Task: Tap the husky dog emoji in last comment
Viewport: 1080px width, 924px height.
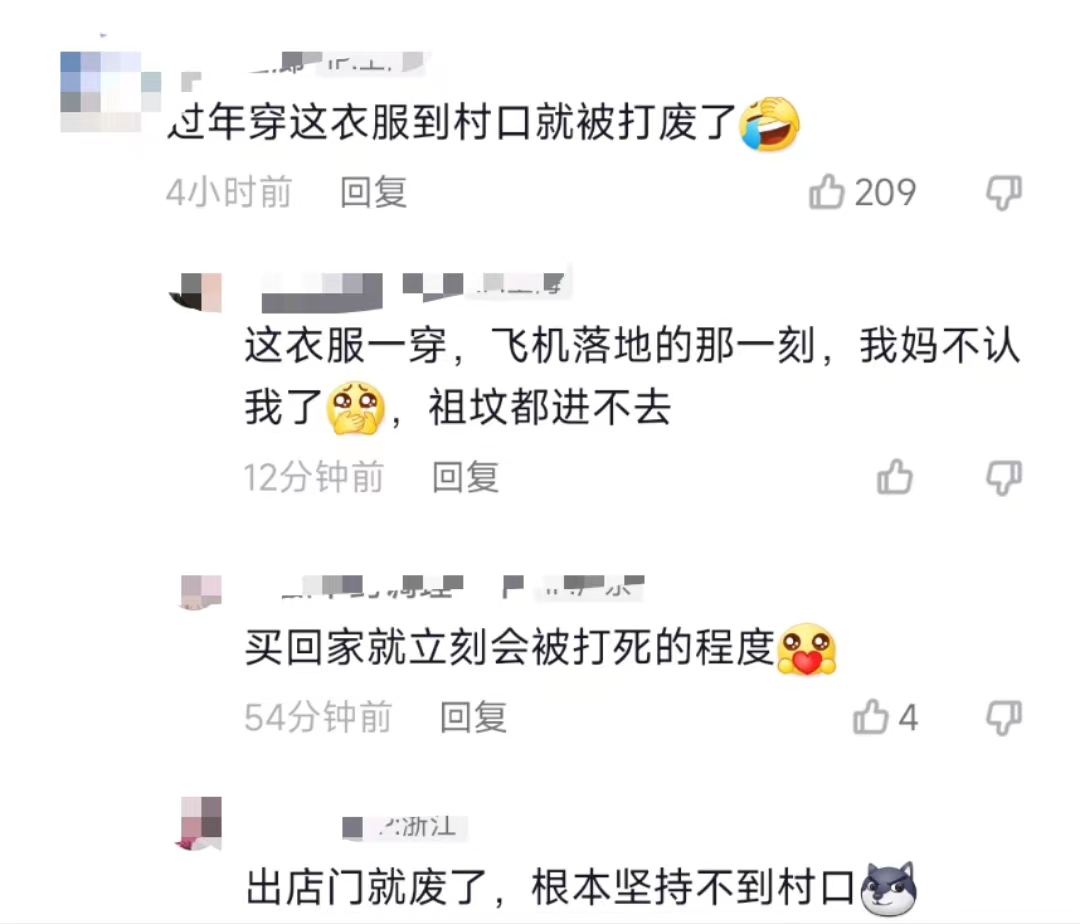Action: (889, 888)
